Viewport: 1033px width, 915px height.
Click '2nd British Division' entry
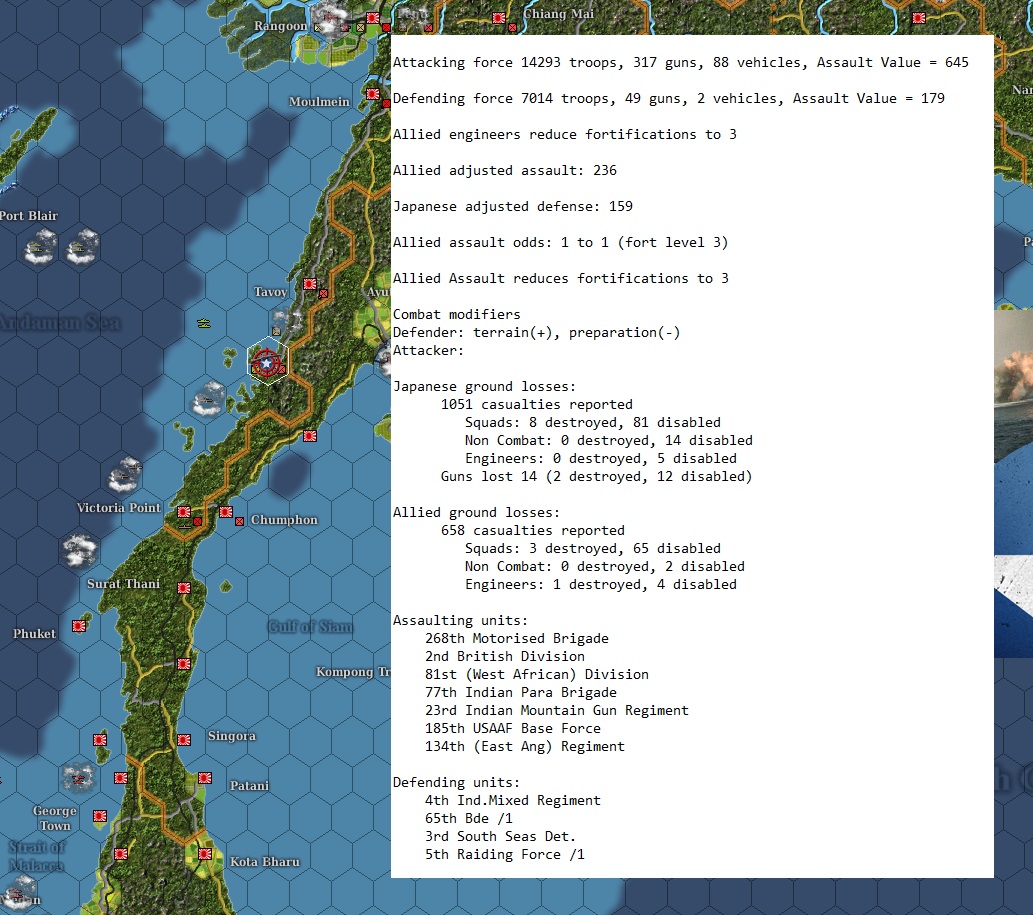(505, 656)
